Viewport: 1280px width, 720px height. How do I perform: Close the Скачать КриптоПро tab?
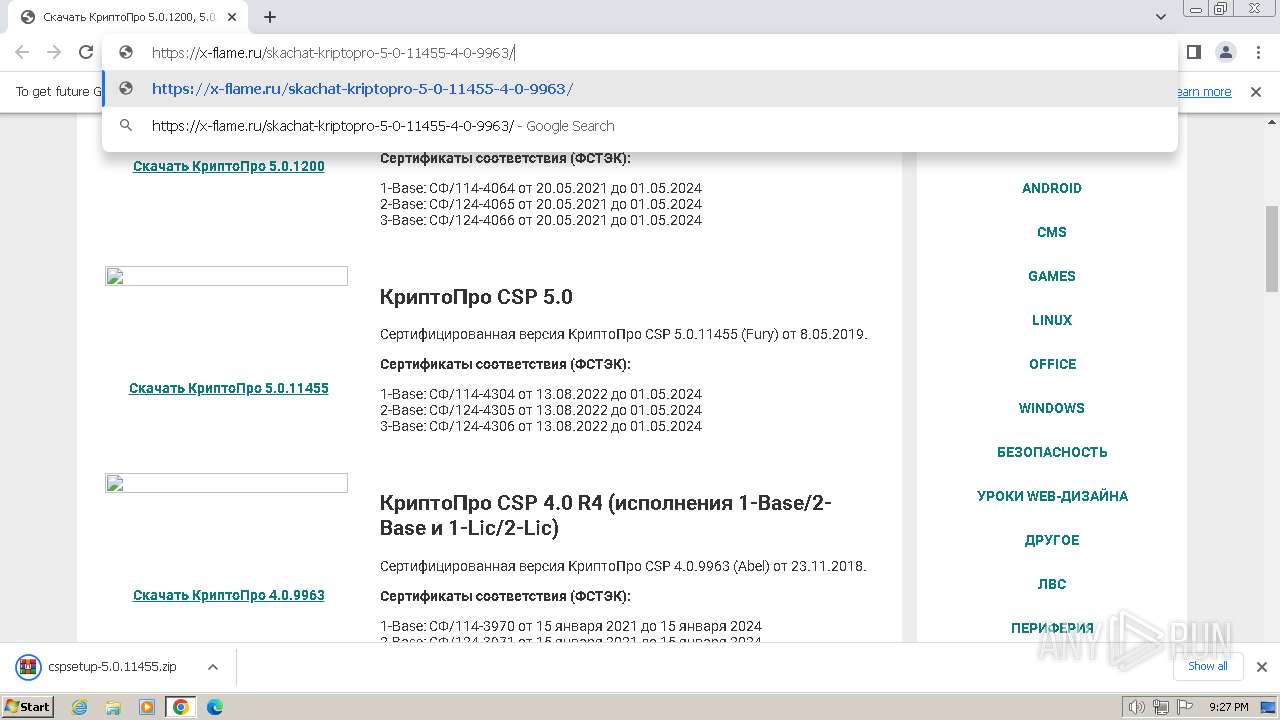point(232,17)
